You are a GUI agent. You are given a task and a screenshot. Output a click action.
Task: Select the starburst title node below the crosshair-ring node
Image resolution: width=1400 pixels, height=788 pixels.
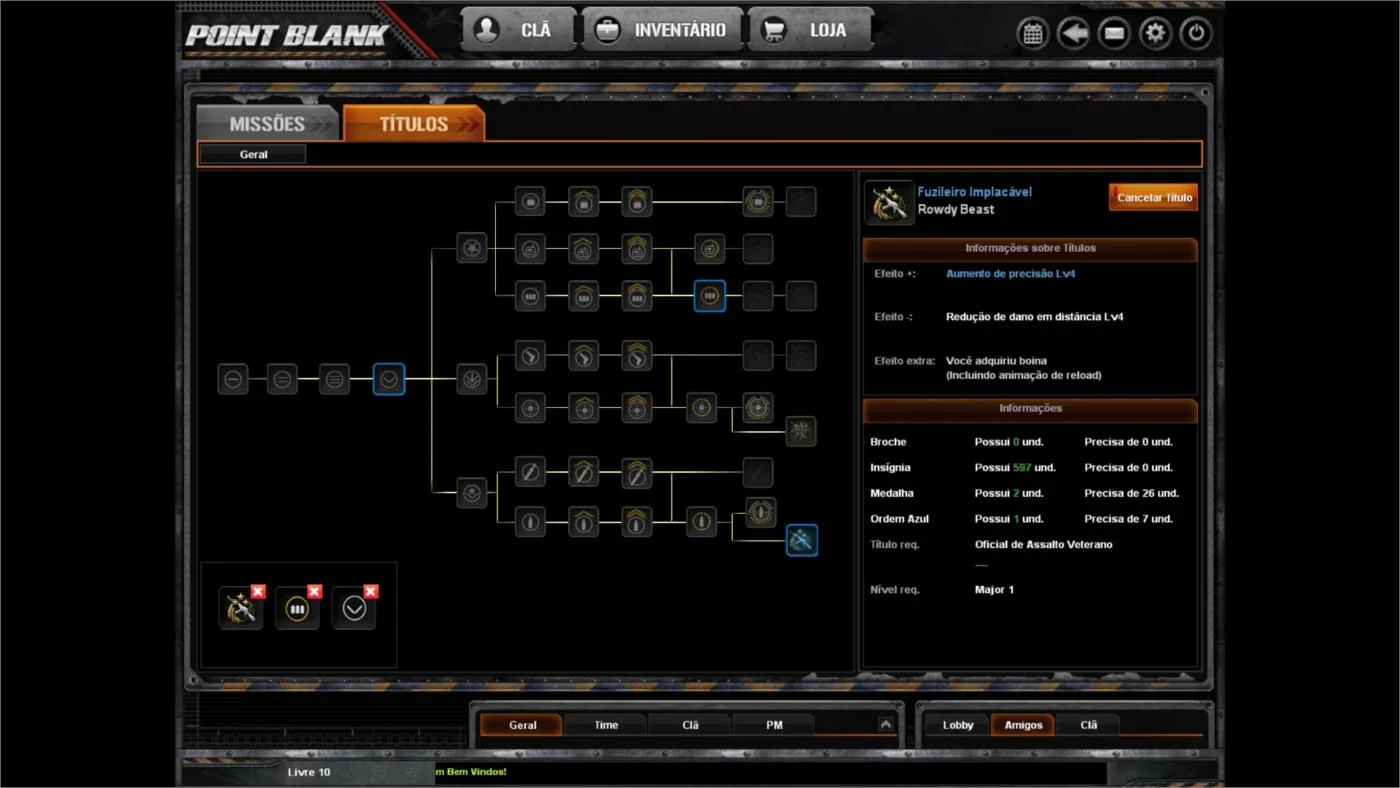(x=801, y=432)
